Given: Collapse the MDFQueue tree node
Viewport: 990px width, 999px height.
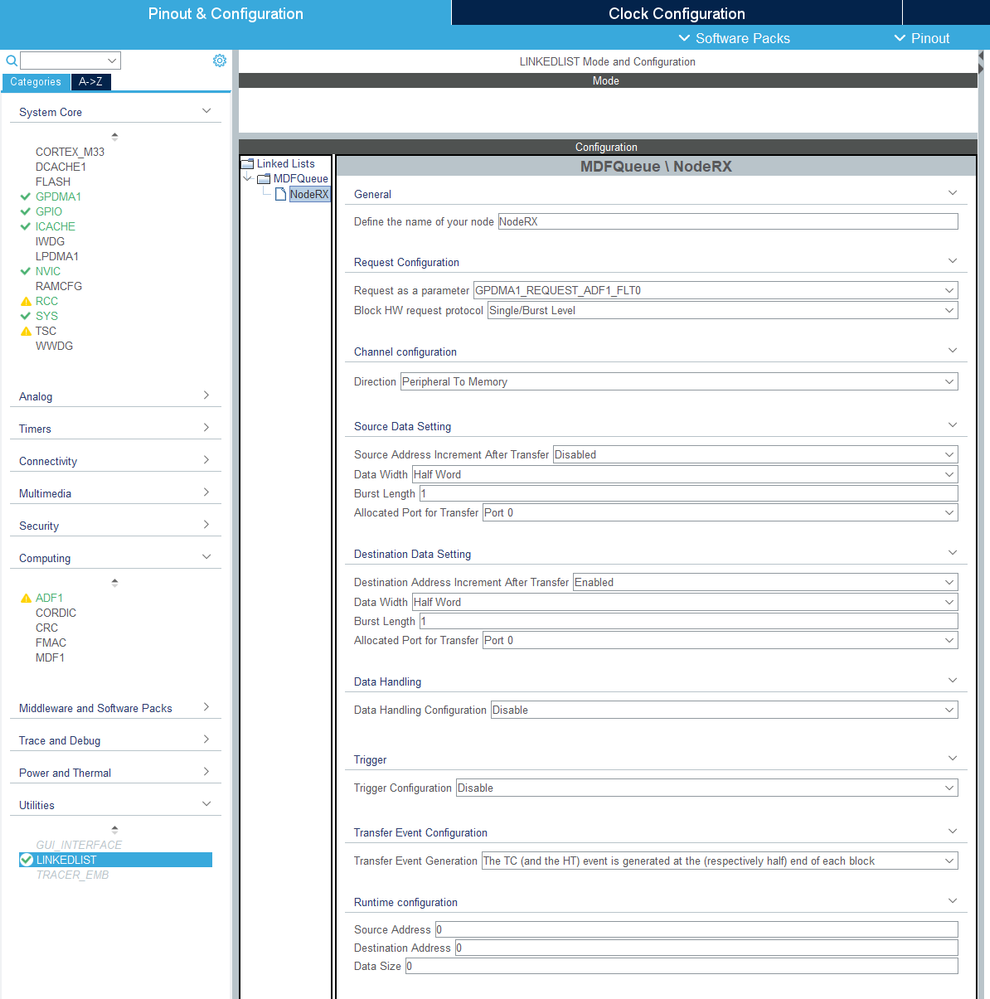Looking at the screenshot, I should [x=247, y=178].
